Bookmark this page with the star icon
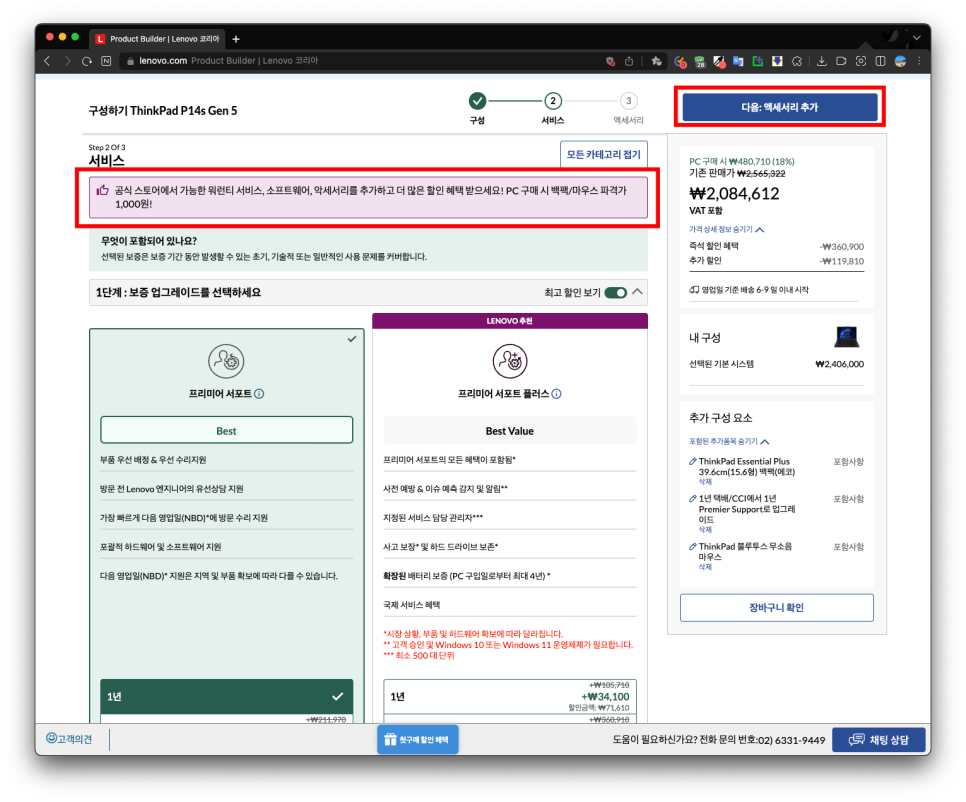Screen dimensions: 966x802 coord(656,61)
